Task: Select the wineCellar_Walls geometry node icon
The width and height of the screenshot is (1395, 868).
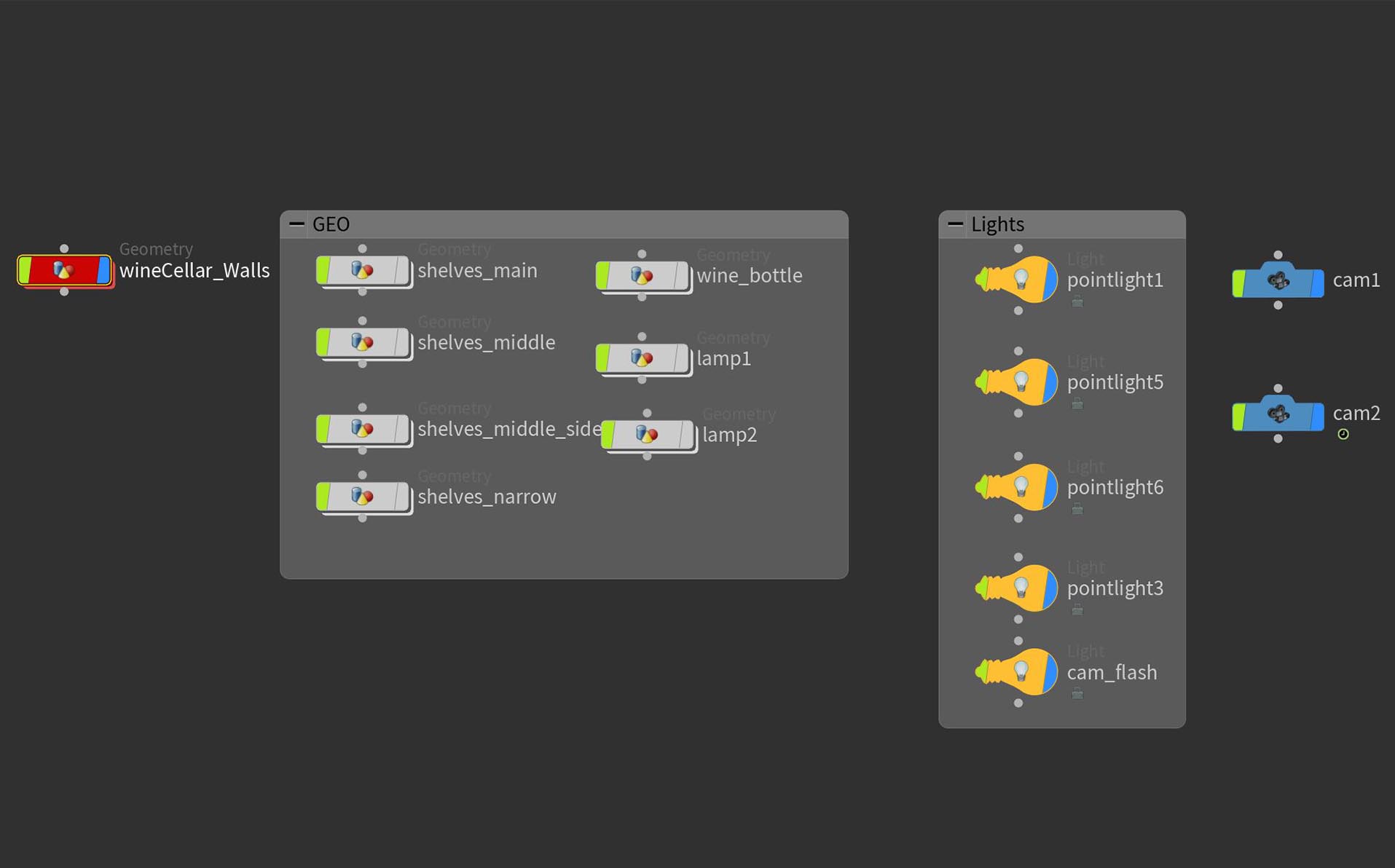Action: point(63,270)
